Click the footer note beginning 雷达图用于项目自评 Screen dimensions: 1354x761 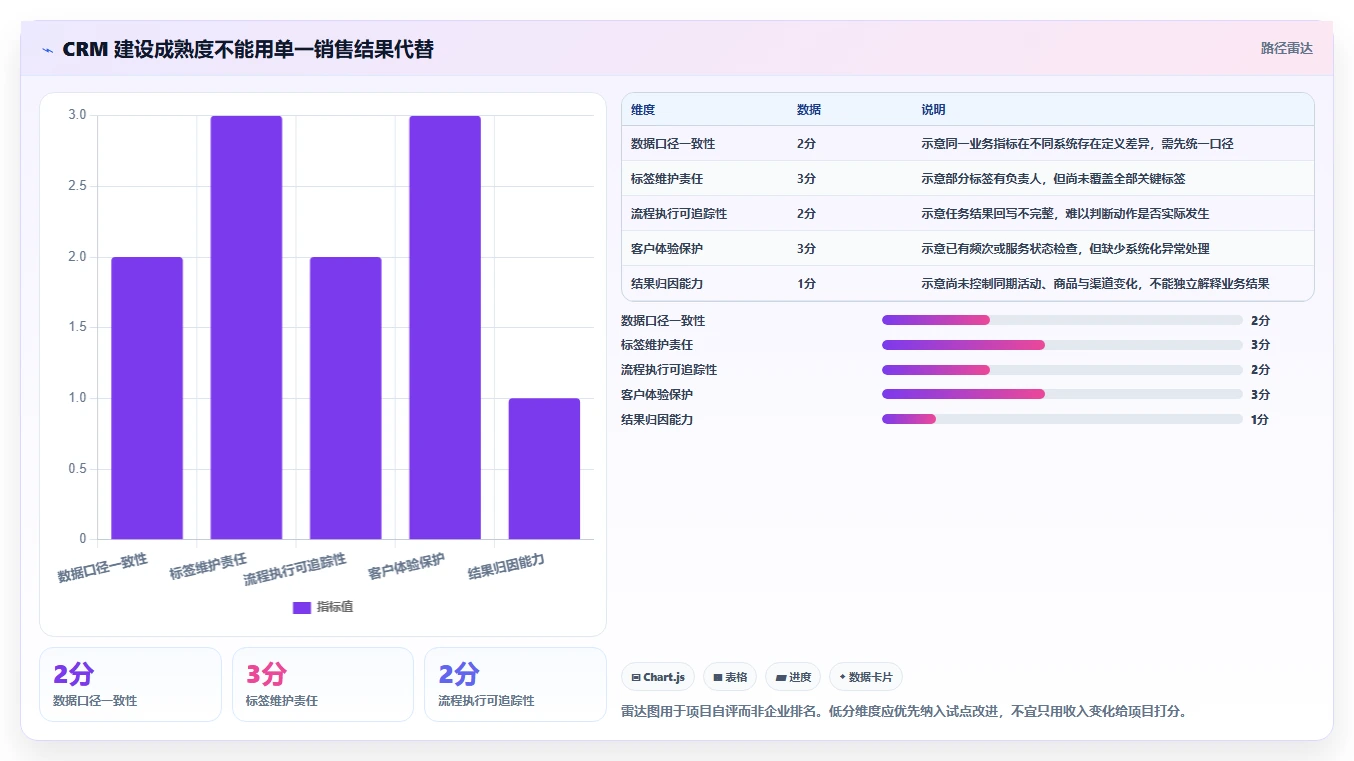point(903,712)
